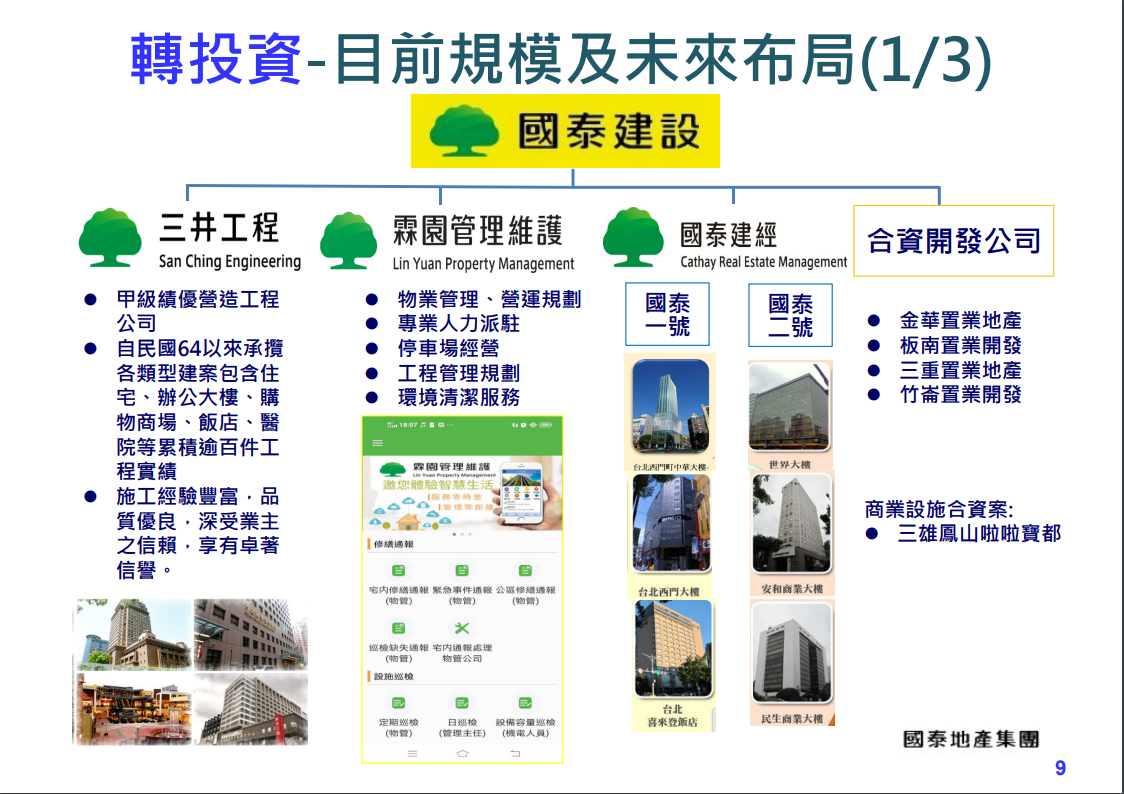Click the 修繕通報 section header in the phone app
Viewport: 1124px width, 794px height.
(x=394, y=544)
